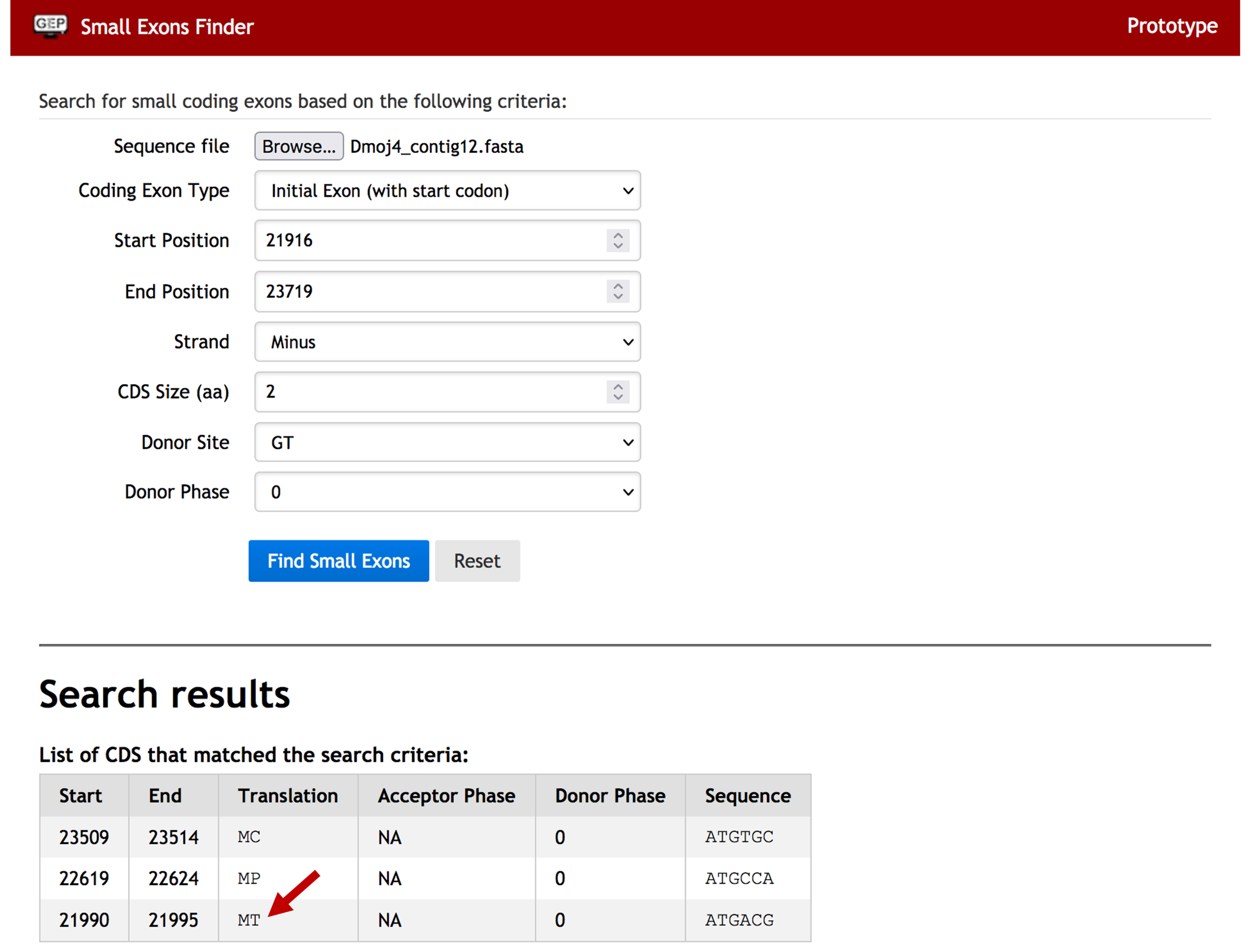Click the GEP logo icon in header
This screenshot has height=952, width=1250.
pos(51,26)
